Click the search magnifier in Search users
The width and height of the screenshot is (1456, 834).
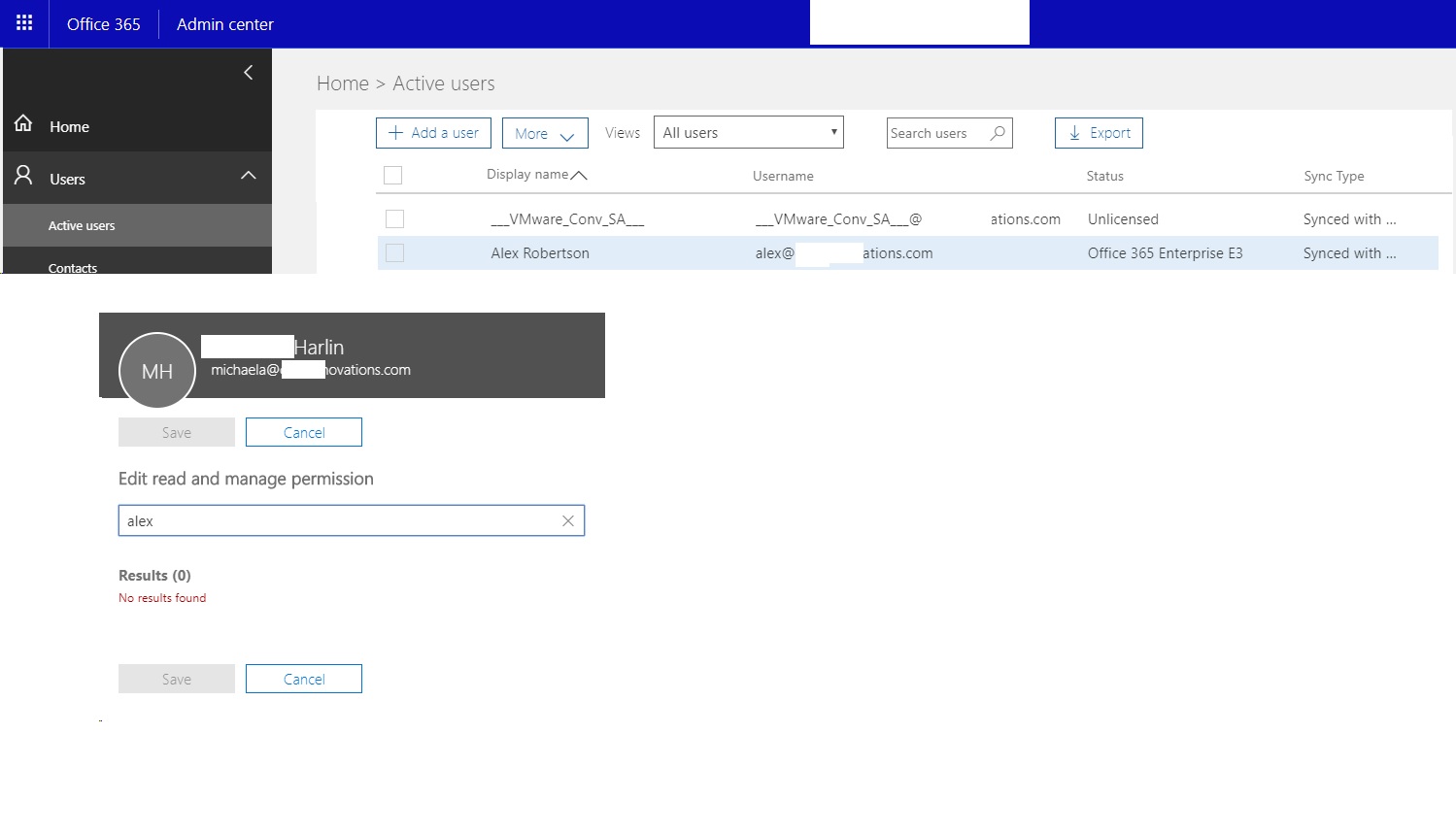[998, 133]
